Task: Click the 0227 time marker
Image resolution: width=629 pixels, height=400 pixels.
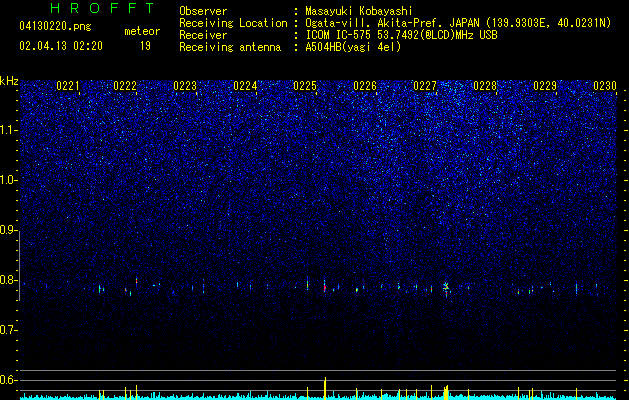Action: [425, 86]
